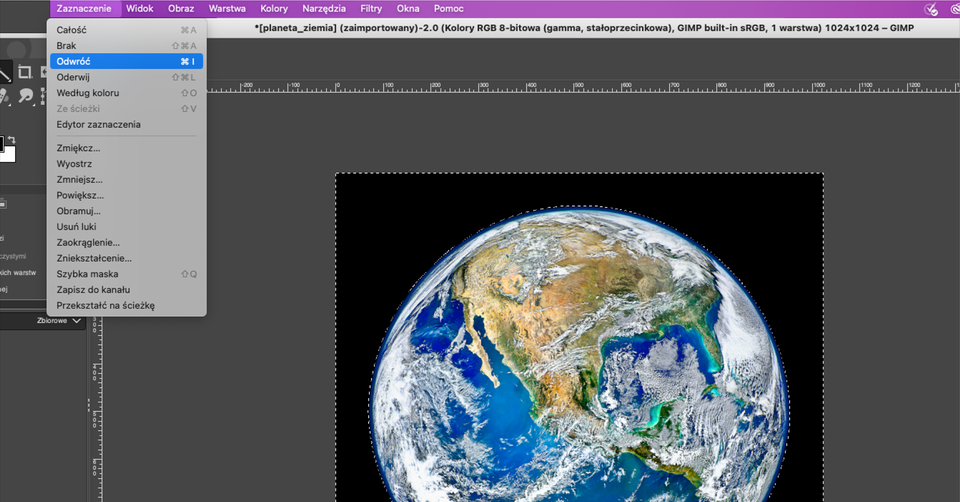960x502 pixels.
Task: Click the white background color swatch
Action: [9, 154]
